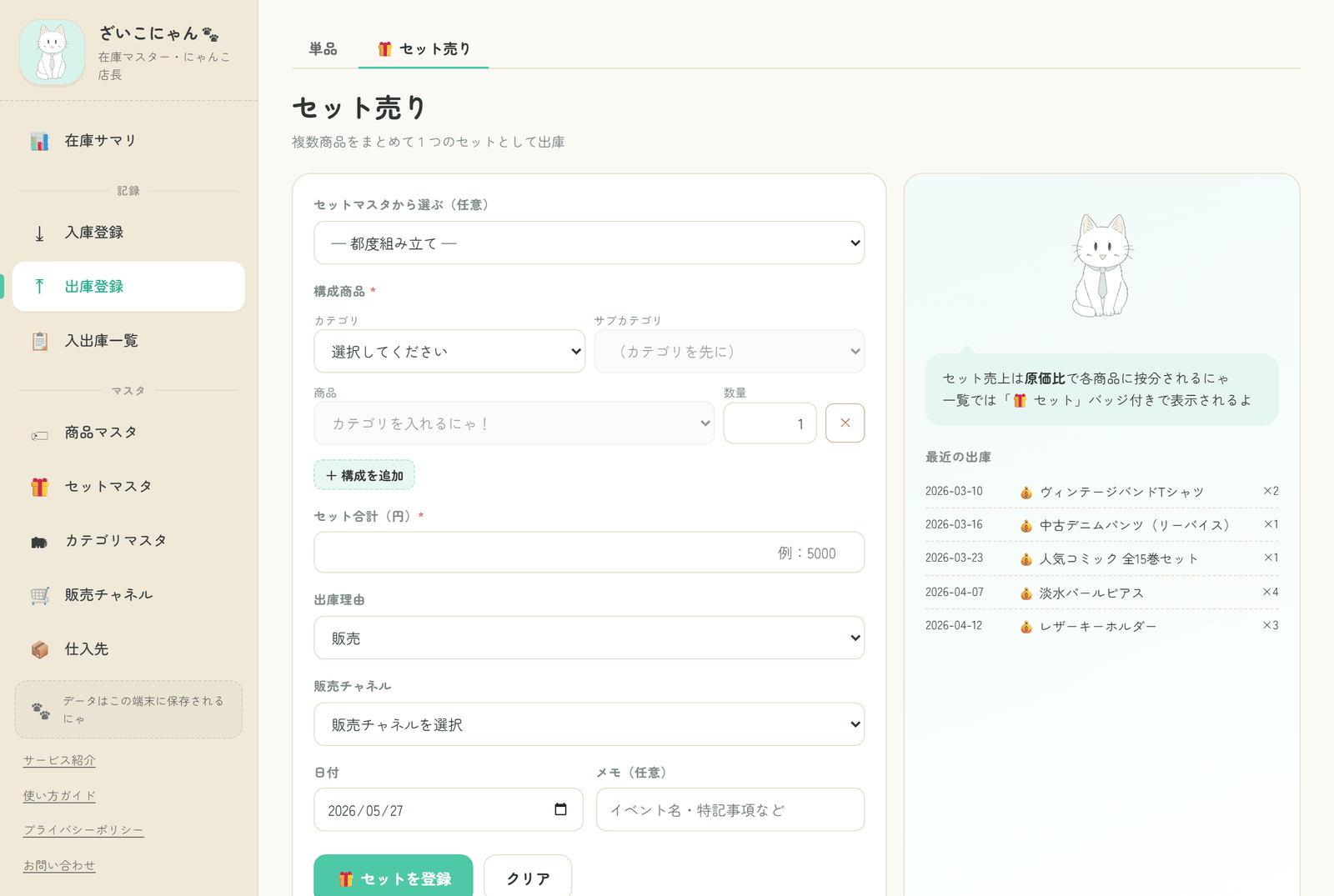The height and width of the screenshot is (896, 1334).
Task: Click the 仕入先 package box icon
Action: 39,649
